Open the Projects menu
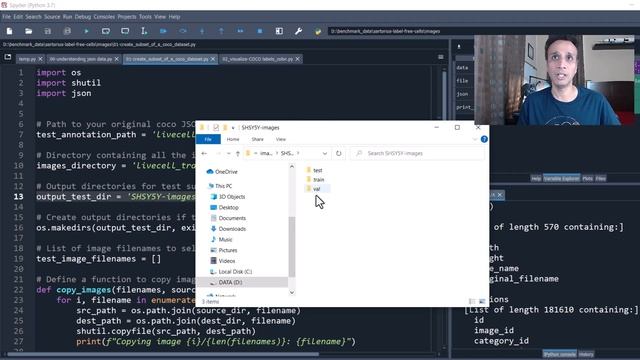Viewport: 640px width, 360px height. (127, 17)
